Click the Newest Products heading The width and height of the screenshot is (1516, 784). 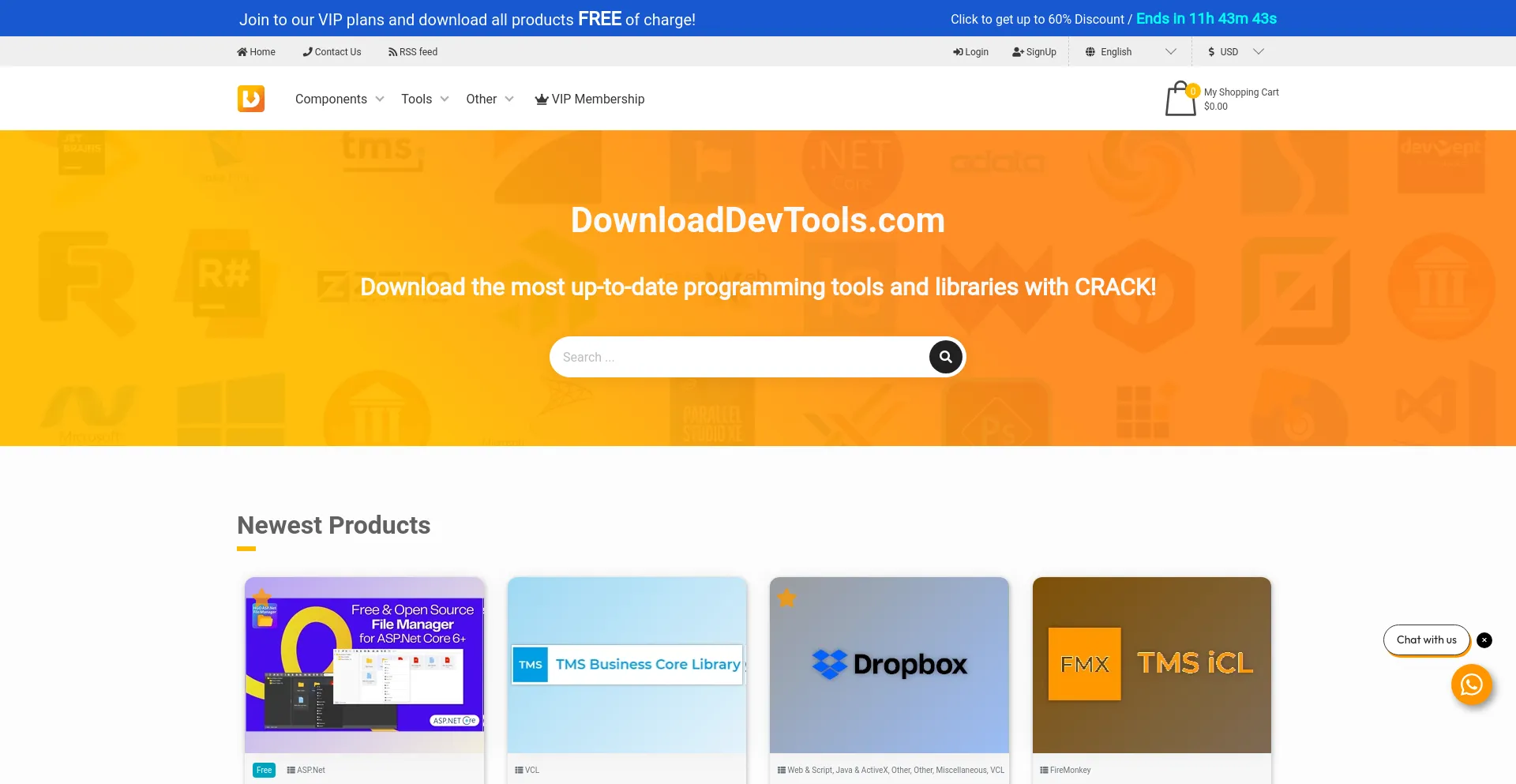pos(334,525)
